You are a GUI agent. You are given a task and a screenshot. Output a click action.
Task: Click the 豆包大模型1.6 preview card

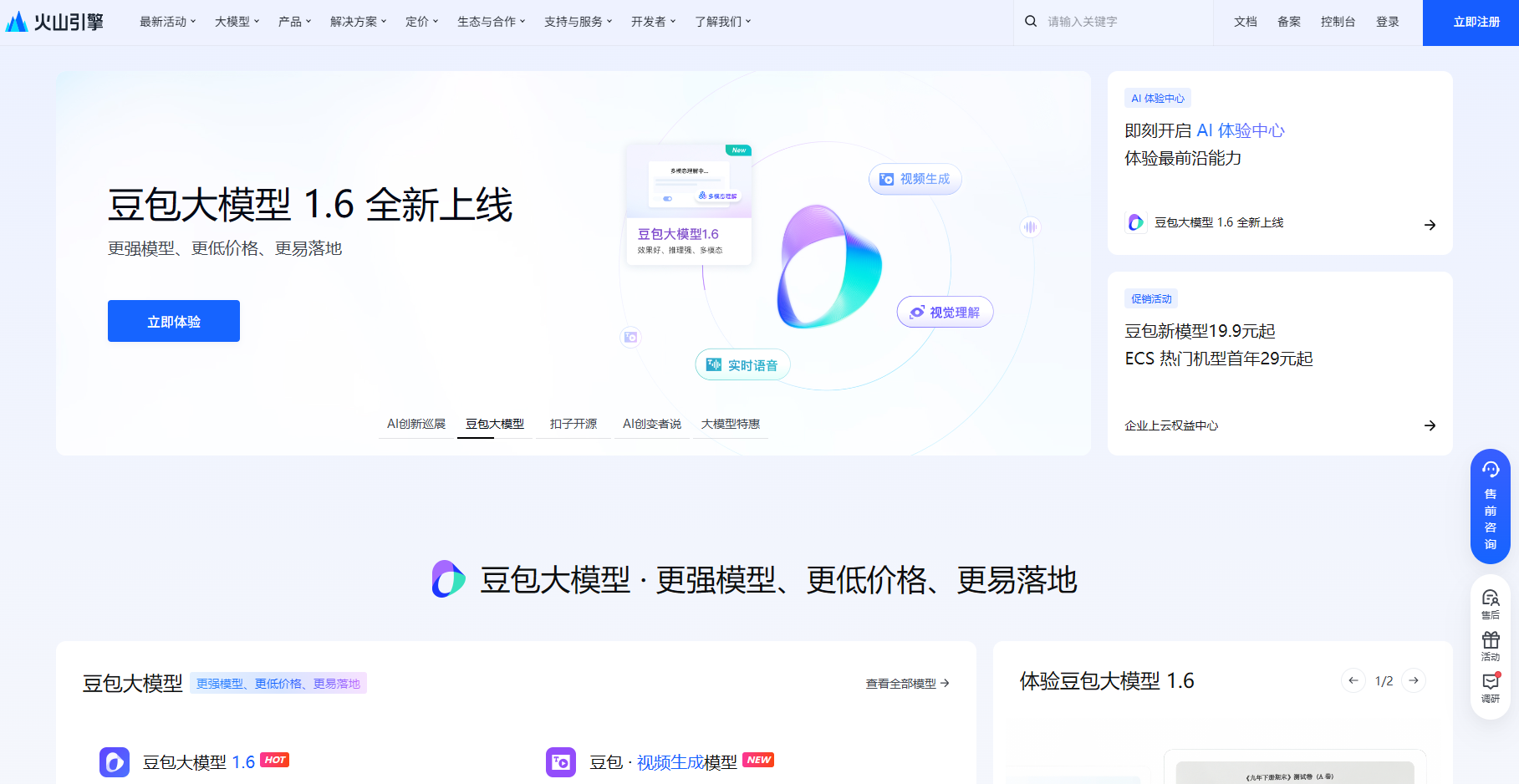pyautogui.click(x=689, y=205)
